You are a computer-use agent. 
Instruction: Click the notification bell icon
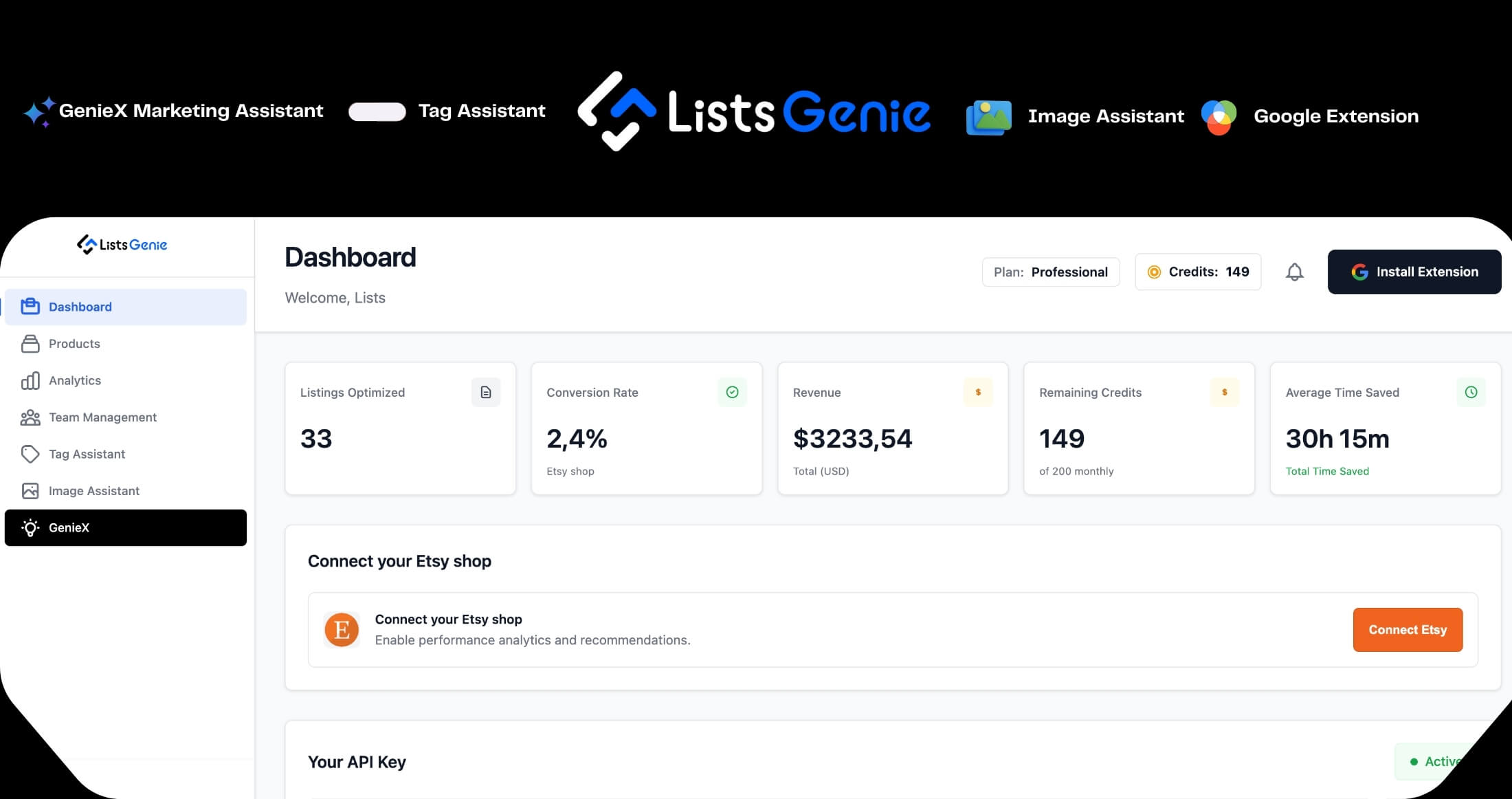pyautogui.click(x=1295, y=272)
